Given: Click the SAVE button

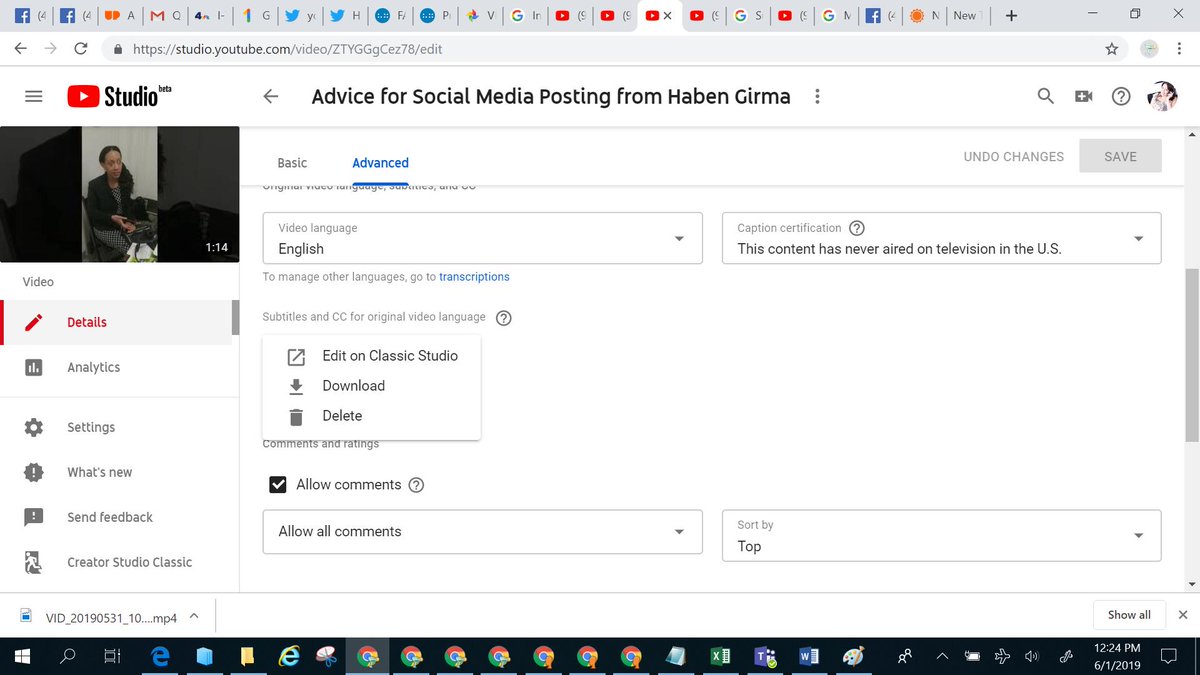Looking at the screenshot, I should [1120, 156].
